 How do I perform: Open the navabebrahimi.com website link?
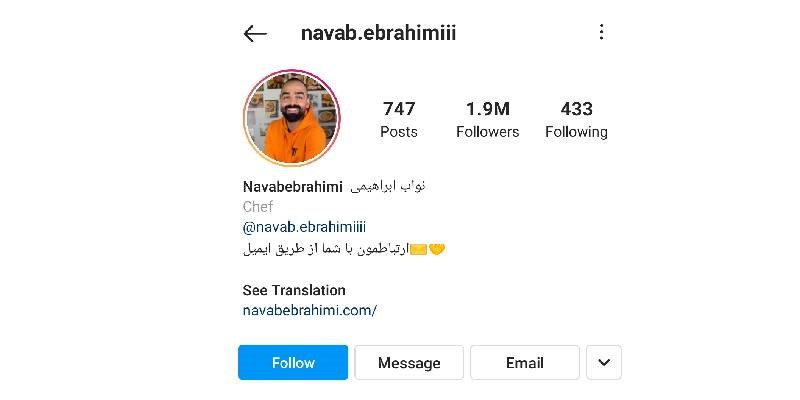[x=310, y=310]
